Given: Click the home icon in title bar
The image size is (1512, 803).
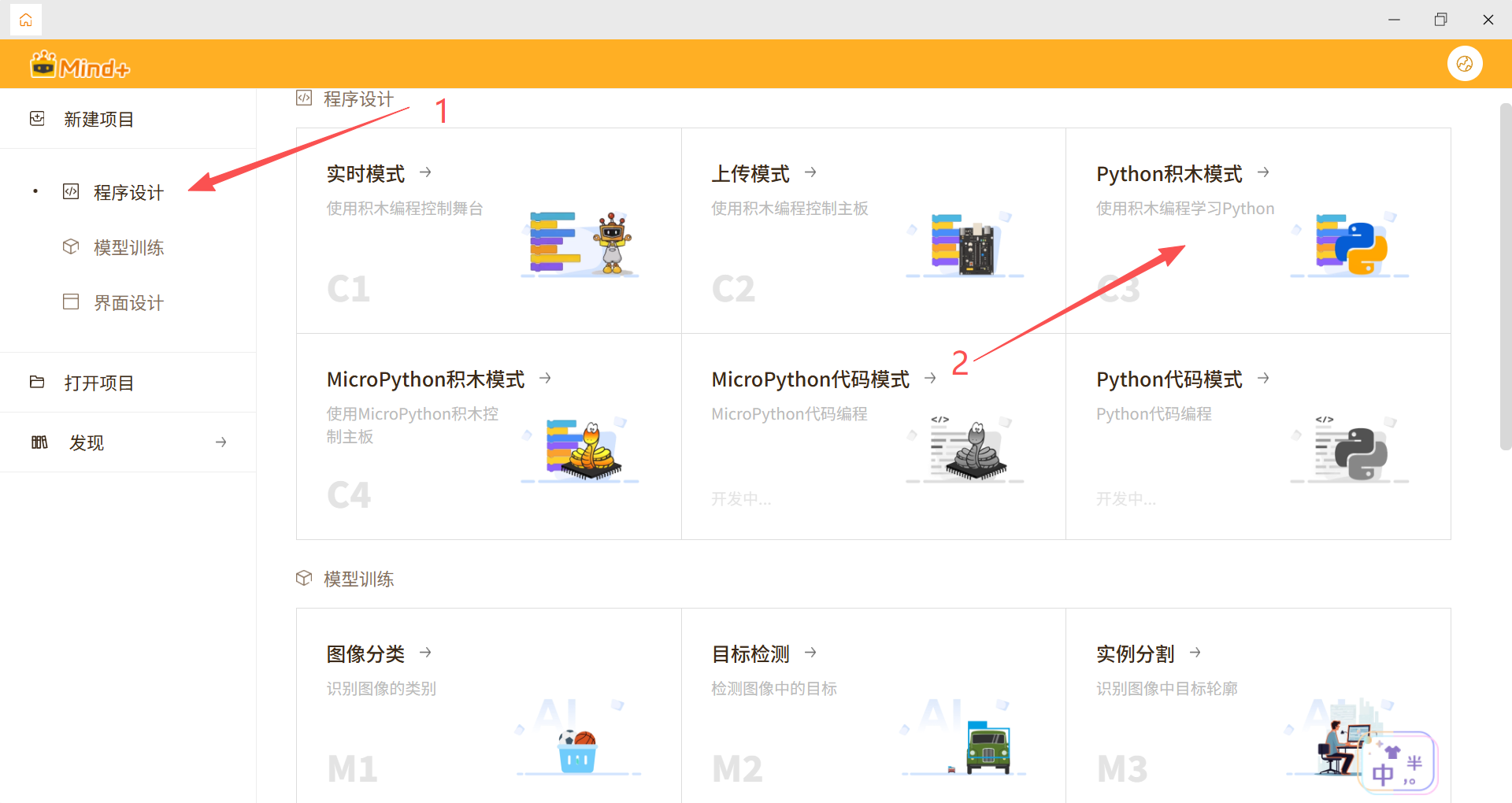Looking at the screenshot, I should click(x=26, y=20).
